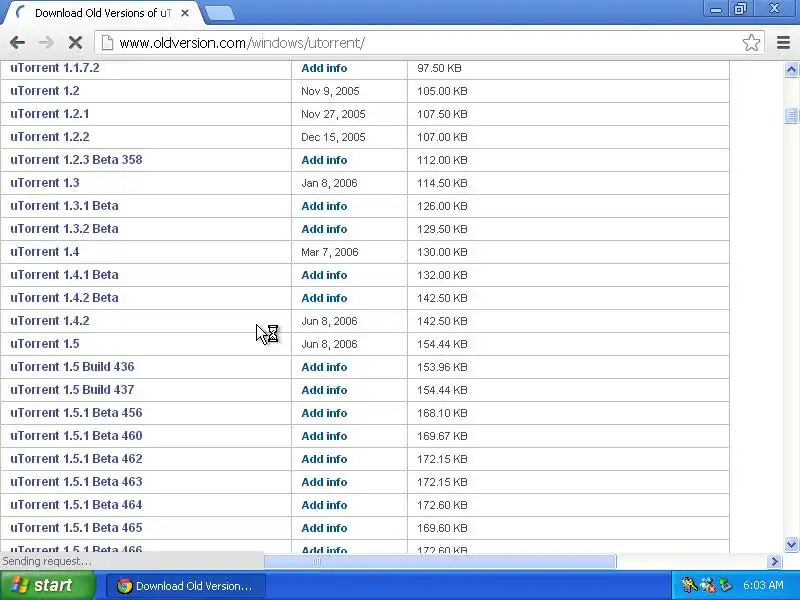
Task: Open uTorrent 1.5.1 Beta 464 link
Action: (x=76, y=504)
